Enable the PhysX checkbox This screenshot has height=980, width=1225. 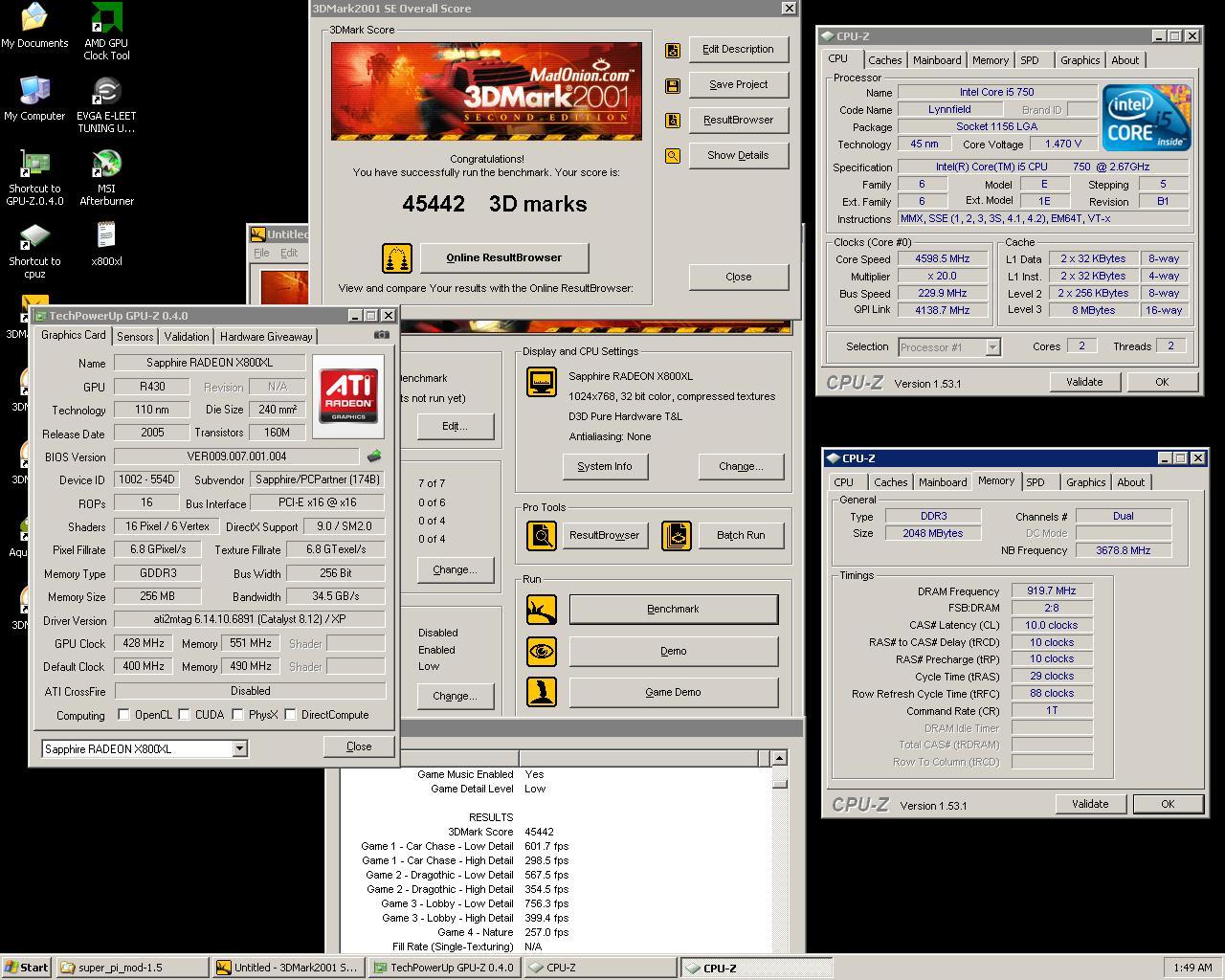(237, 714)
